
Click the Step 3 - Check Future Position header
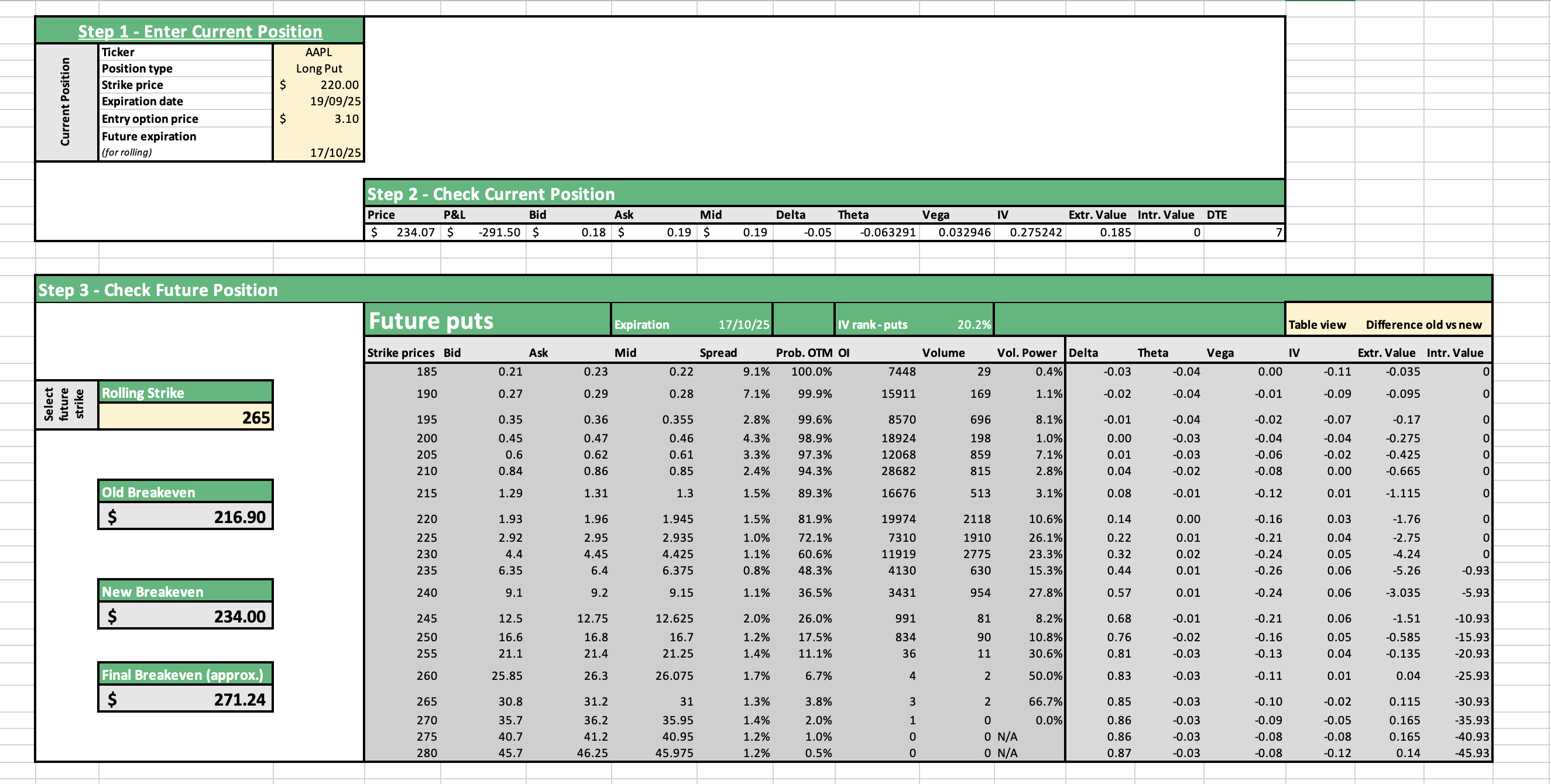[763, 290]
